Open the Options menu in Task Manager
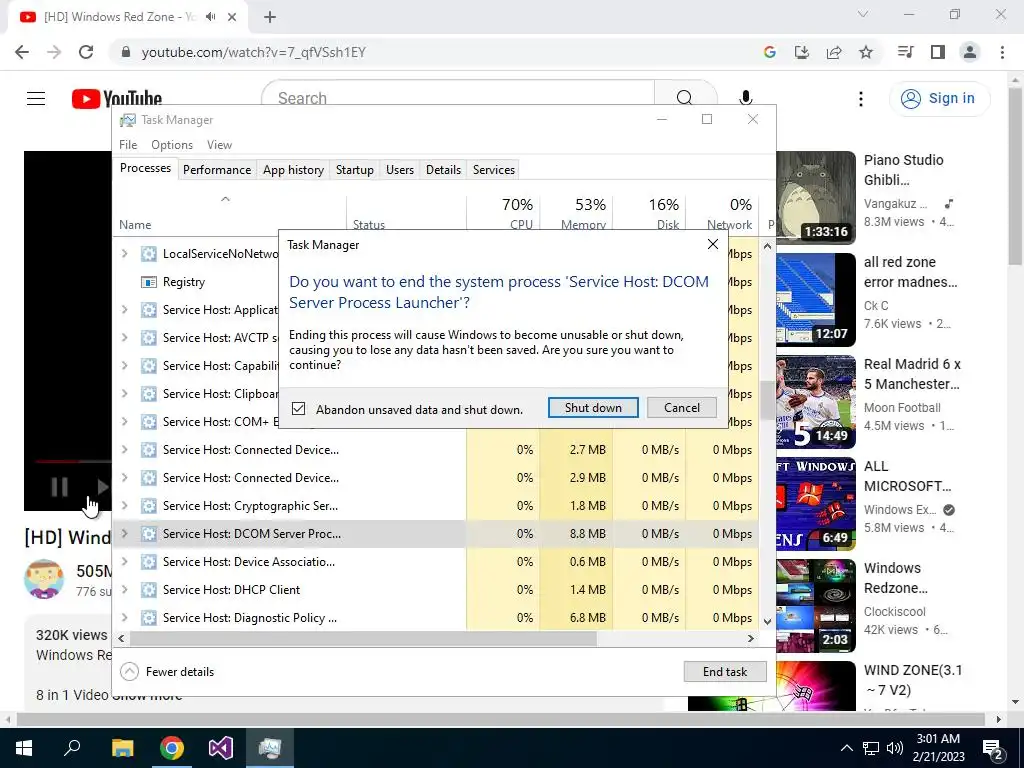1024x768 pixels. 172,145
